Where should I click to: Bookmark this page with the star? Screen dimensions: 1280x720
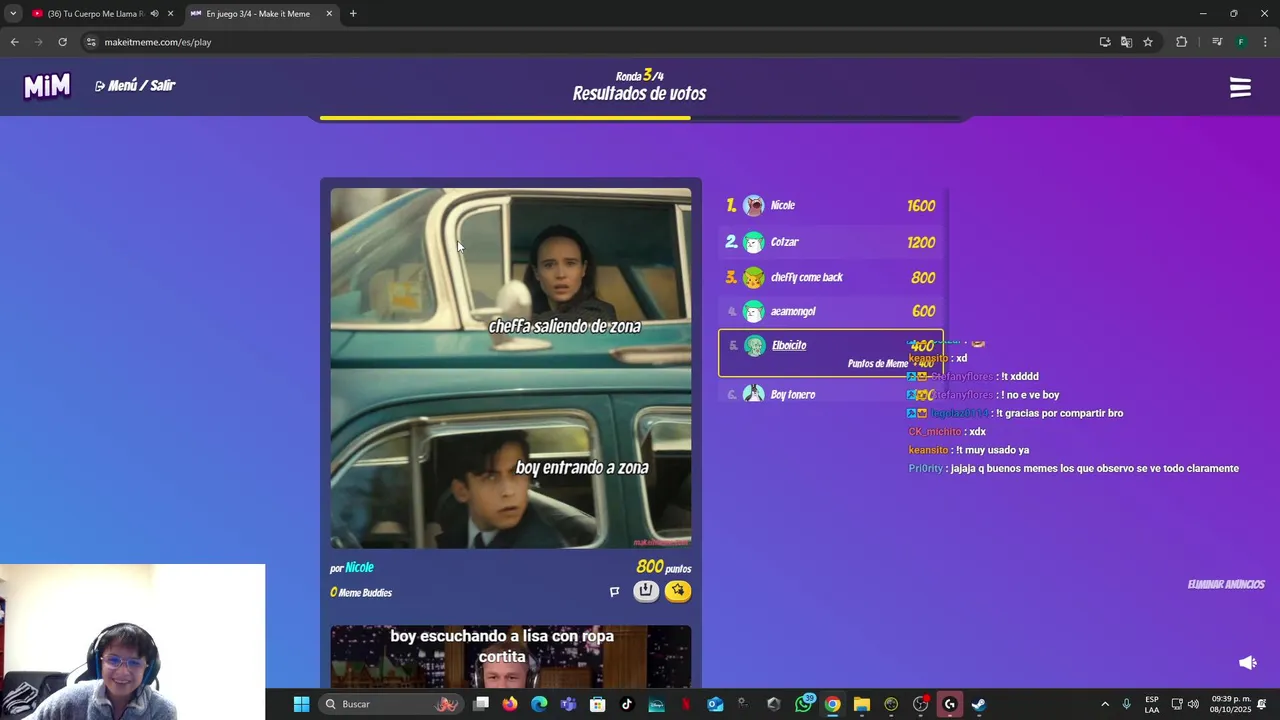point(1148,42)
